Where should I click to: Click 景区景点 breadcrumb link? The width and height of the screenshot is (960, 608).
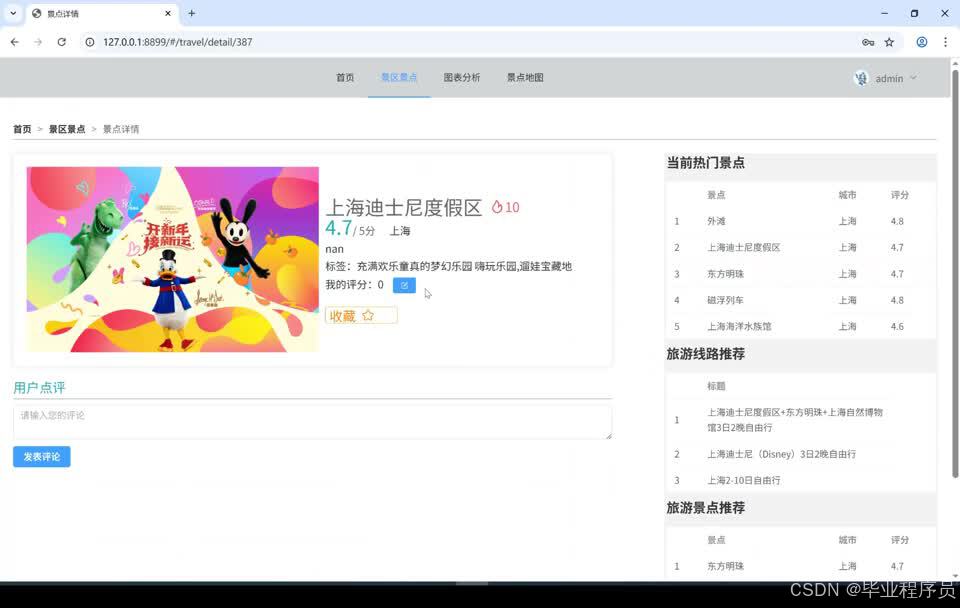tap(67, 129)
